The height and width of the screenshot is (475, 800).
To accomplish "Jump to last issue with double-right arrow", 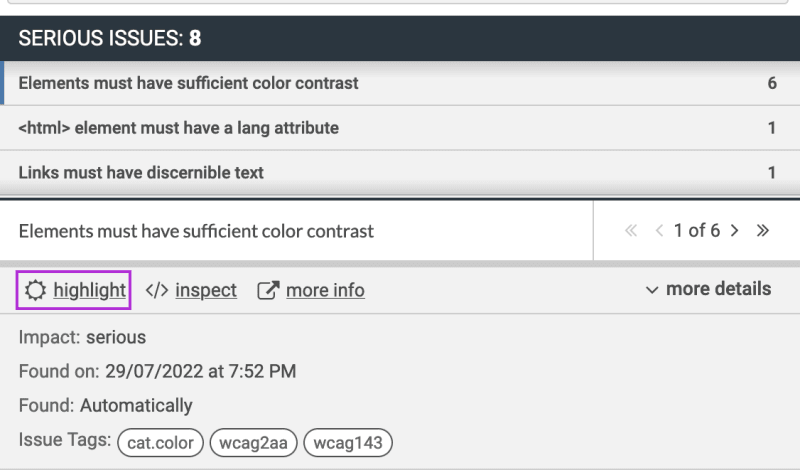I will (x=763, y=231).
